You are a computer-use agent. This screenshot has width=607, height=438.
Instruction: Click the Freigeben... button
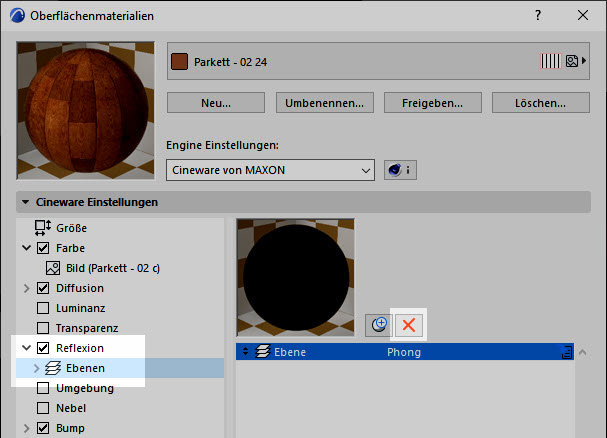(432, 103)
